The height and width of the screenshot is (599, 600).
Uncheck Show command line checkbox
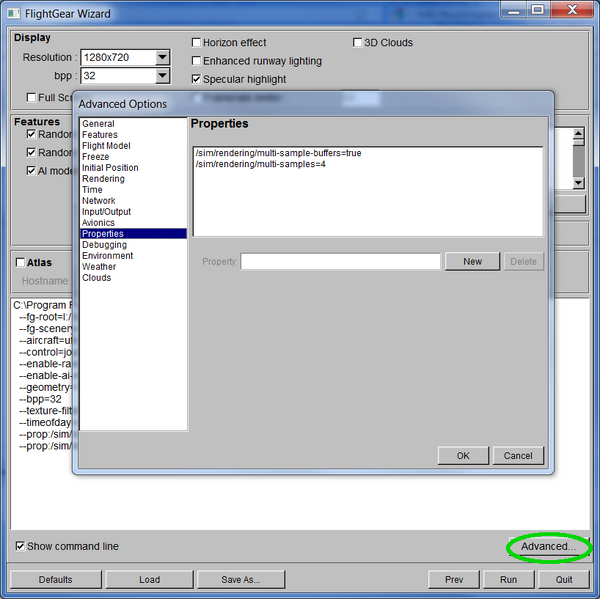[x=20, y=546]
